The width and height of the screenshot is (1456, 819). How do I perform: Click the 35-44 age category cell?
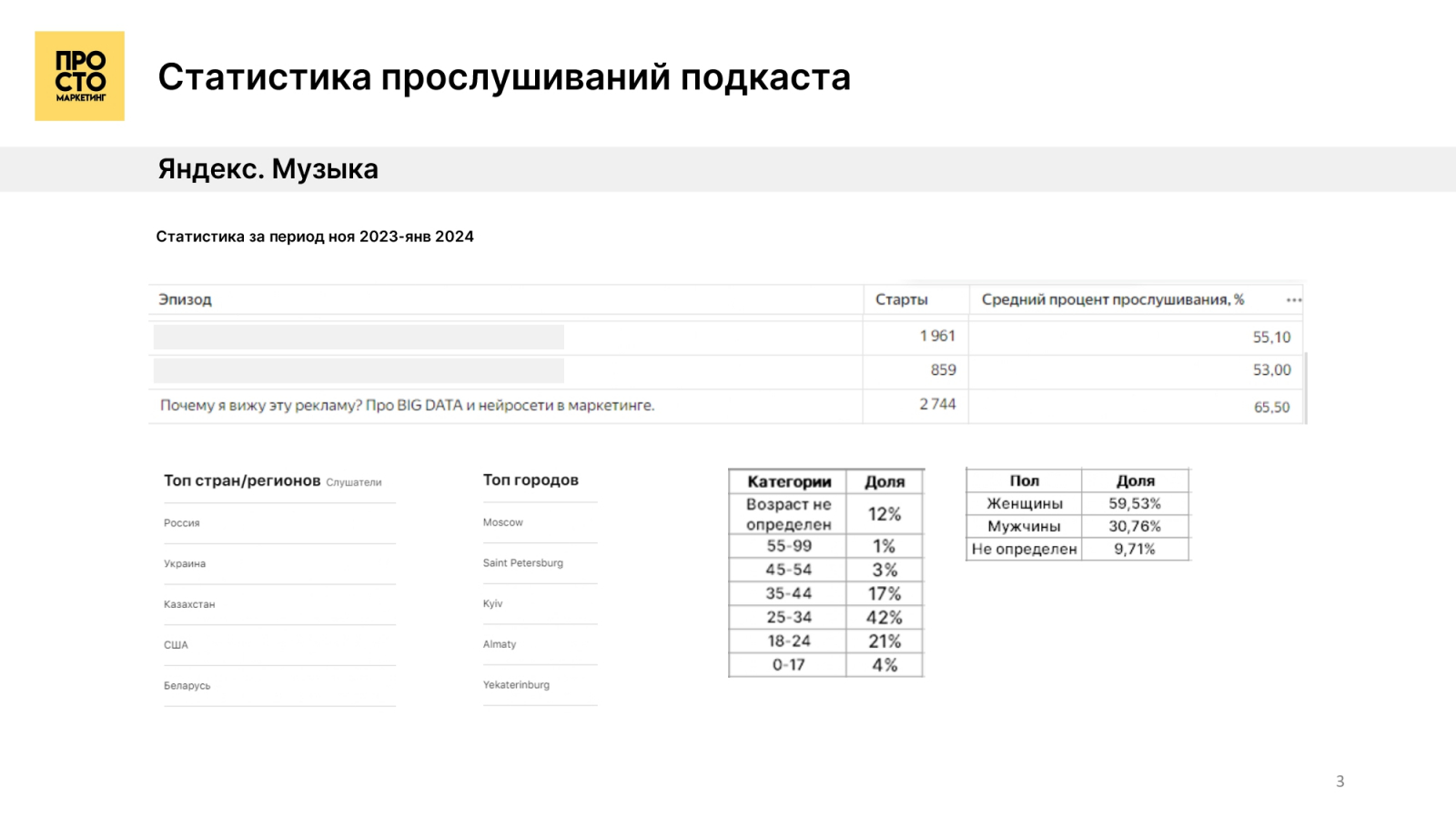click(x=789, y=593)
